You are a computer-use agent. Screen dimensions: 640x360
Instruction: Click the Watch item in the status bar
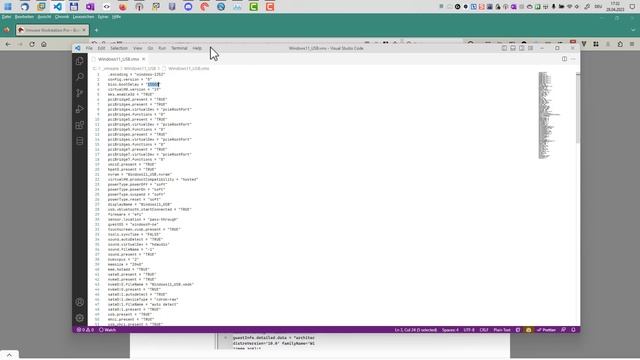(x=107, y=330)
